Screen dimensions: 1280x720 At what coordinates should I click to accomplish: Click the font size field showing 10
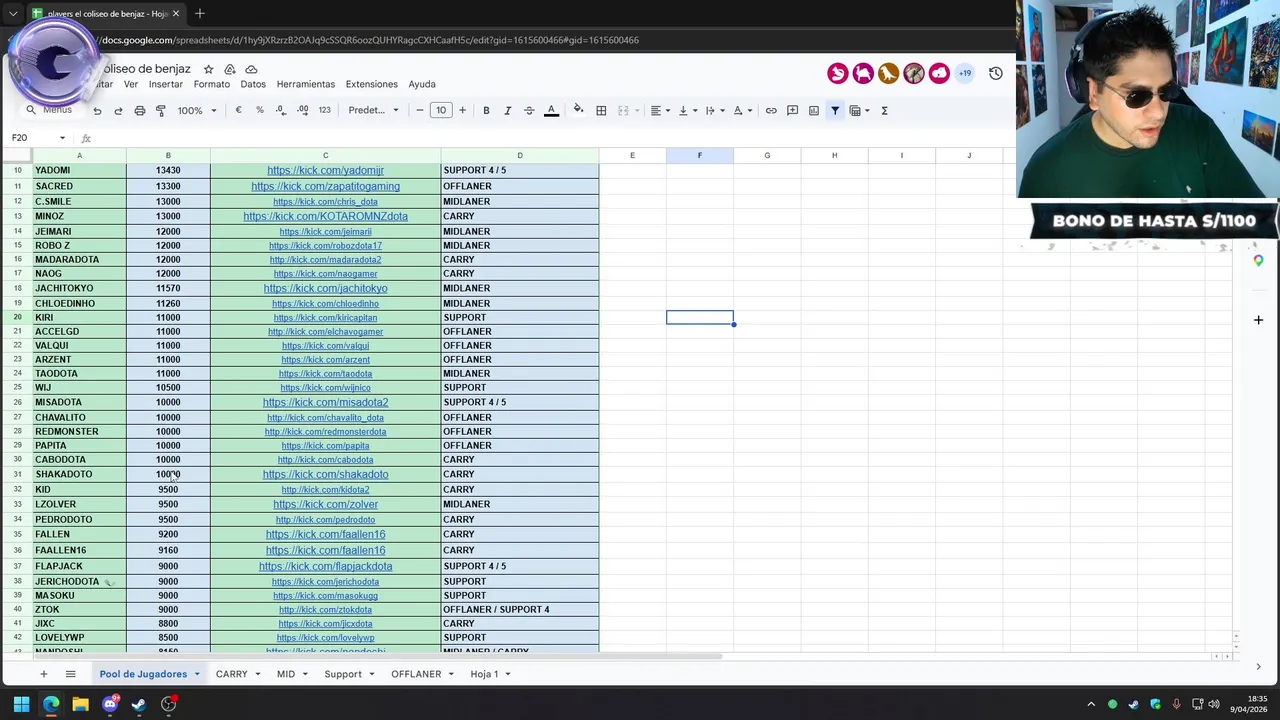[441, 110]
